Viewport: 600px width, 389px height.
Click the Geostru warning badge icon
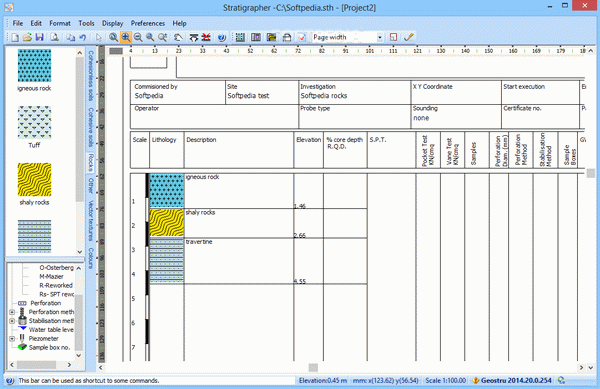(476, 381)
